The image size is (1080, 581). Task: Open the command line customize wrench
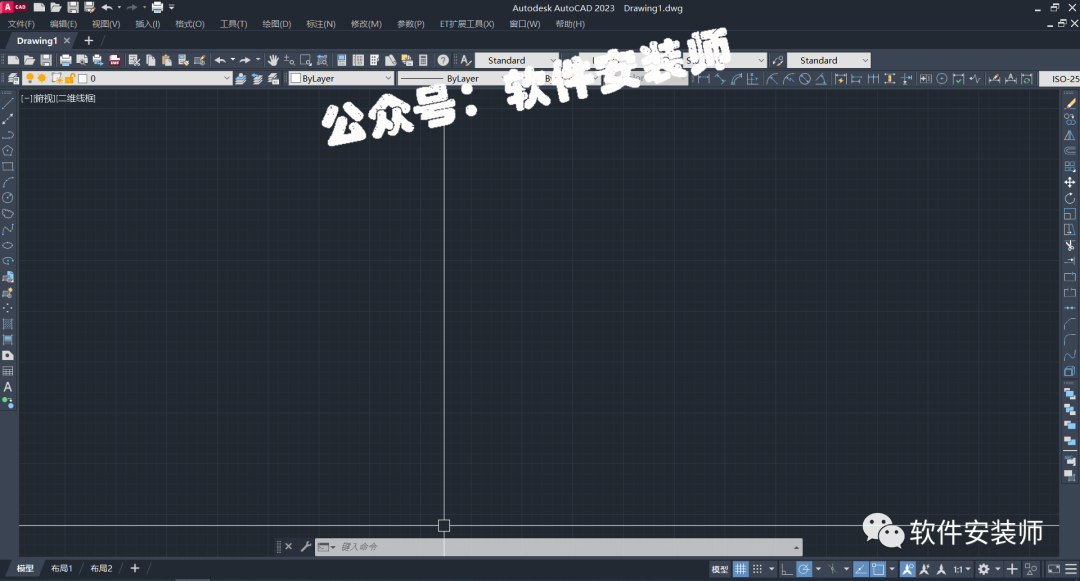point(306,547)
